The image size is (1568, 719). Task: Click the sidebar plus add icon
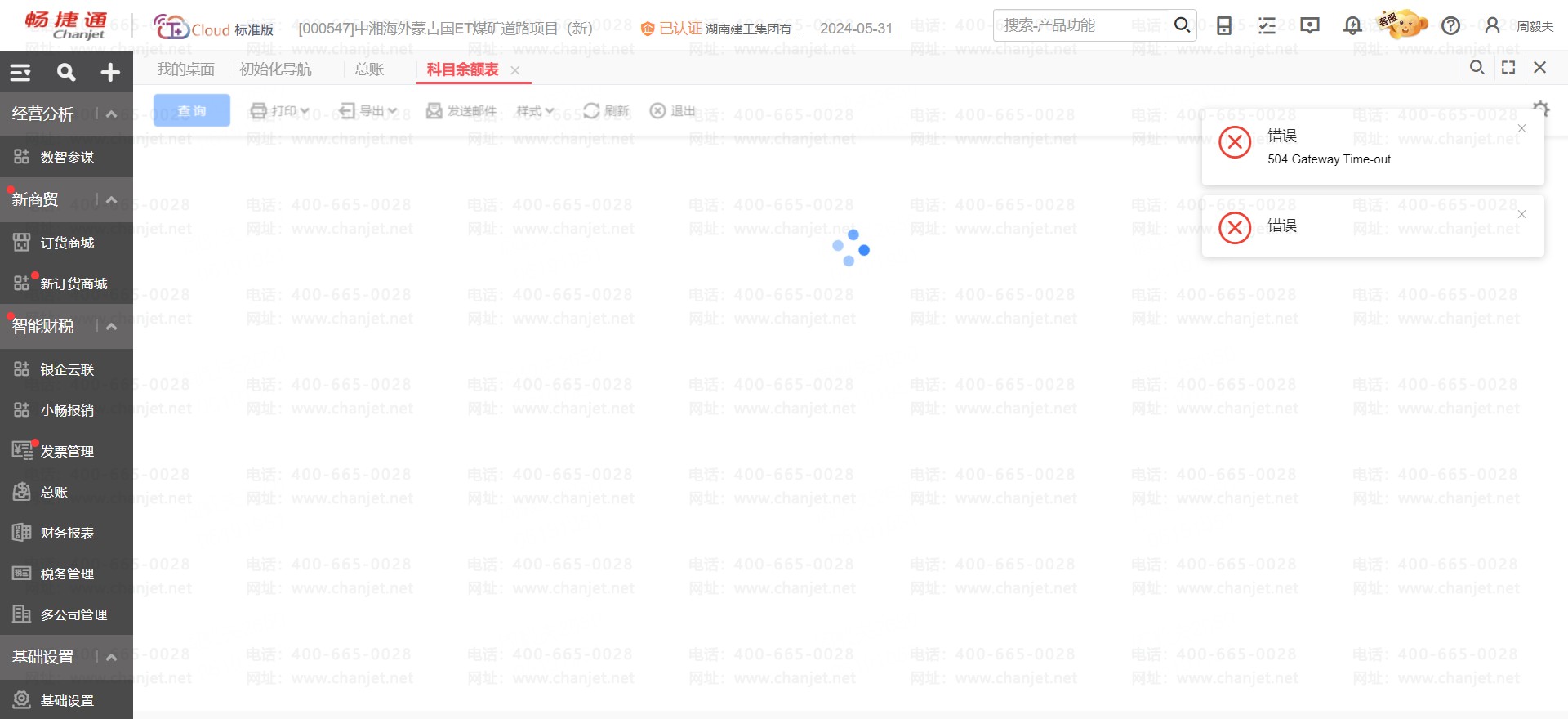click(110, 73)
